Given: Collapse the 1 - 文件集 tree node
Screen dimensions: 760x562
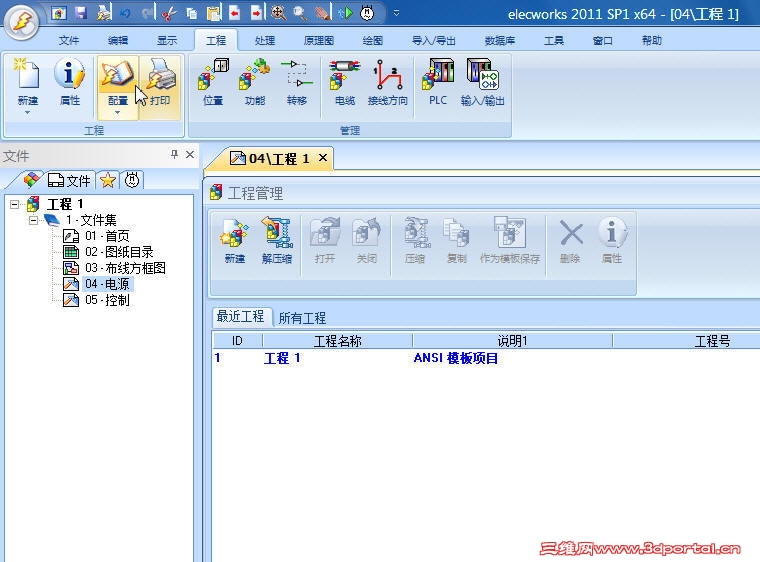Looking at the screenshot, I should (x=33, y=221).
